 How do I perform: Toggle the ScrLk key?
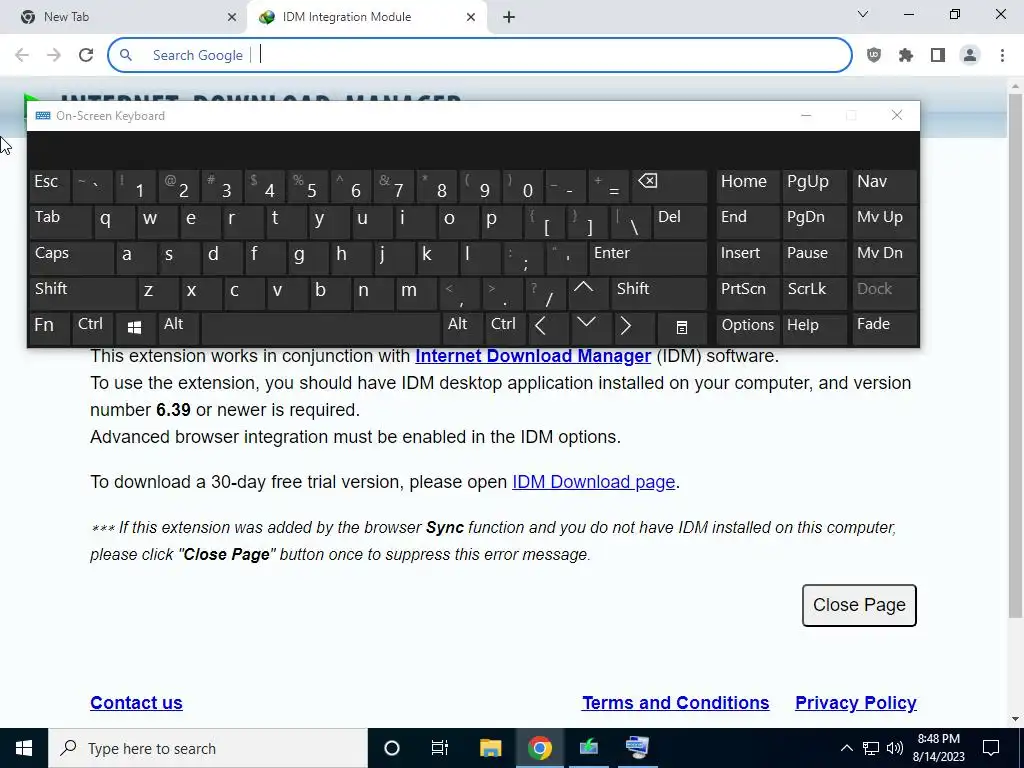click(x=814, y=292)
